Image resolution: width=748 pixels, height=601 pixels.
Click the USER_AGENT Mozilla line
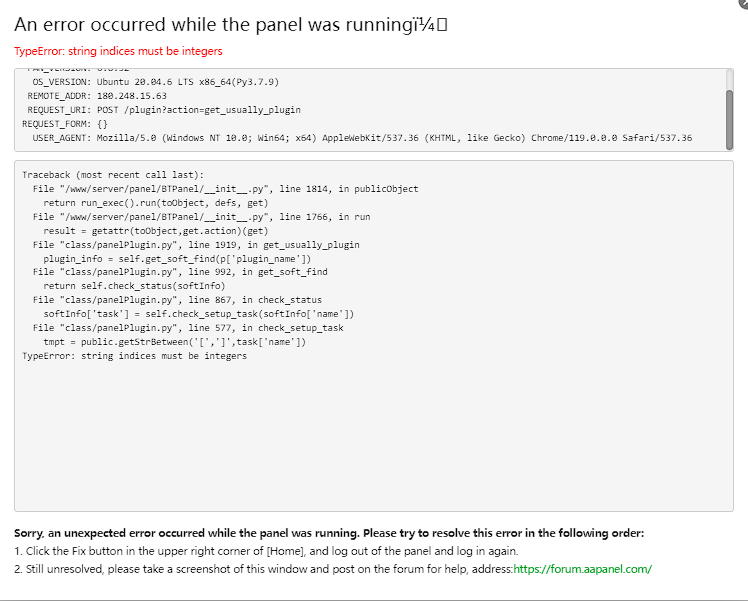[362, 138]
